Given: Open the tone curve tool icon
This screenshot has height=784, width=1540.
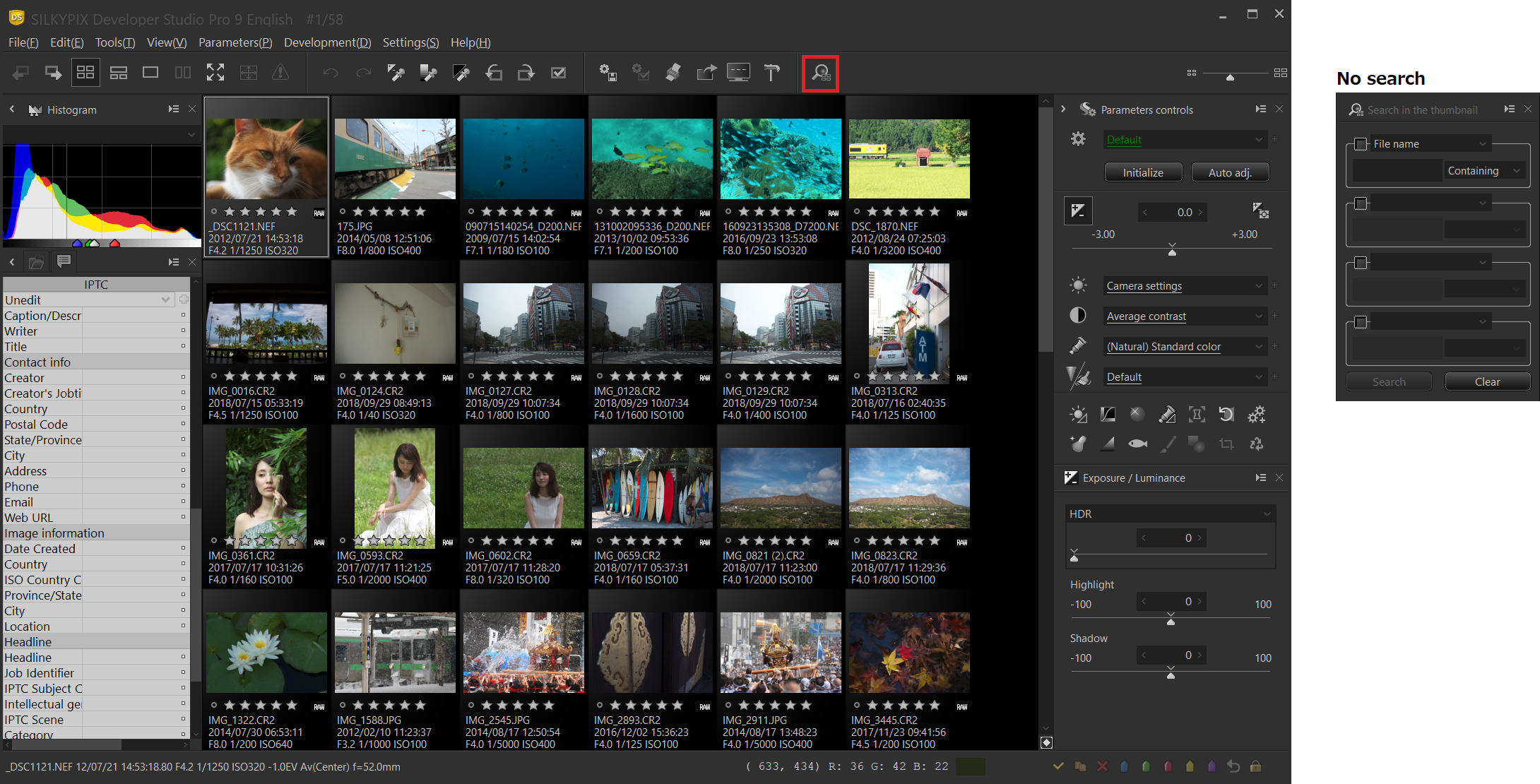Looking at the screenshot, I should tap(1108, 415).
